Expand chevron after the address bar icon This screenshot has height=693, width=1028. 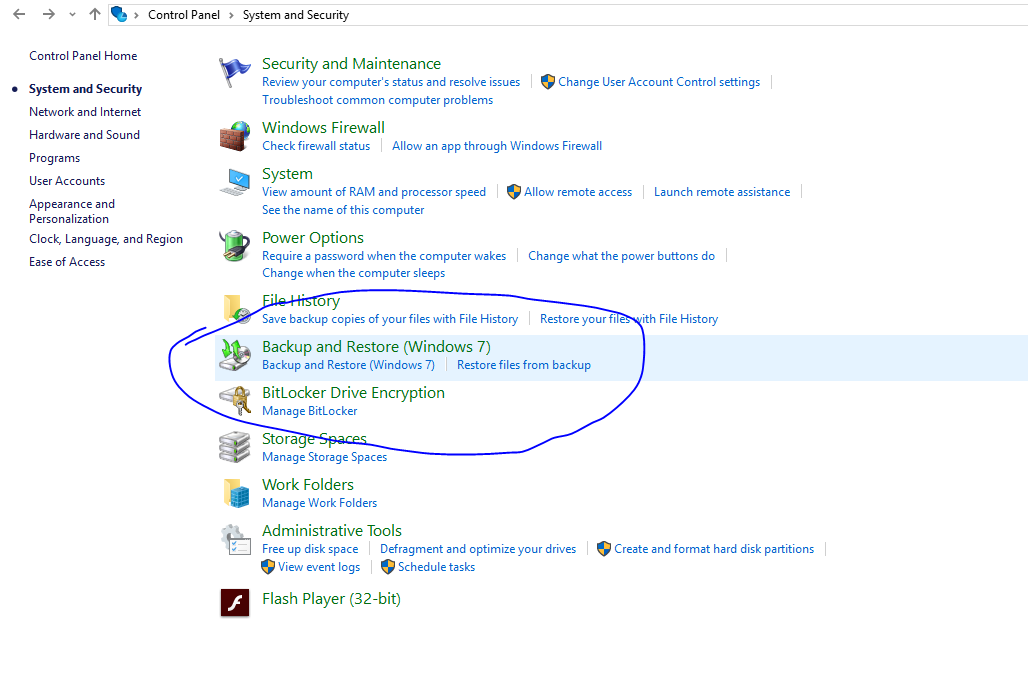[x=136, y=15]
